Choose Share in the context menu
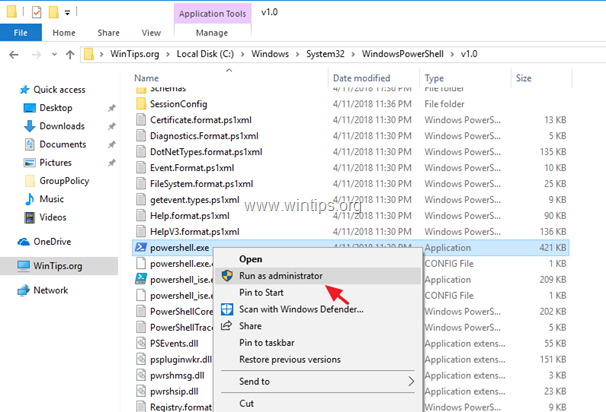Viewport: 606px width, 412px height. point(250,326)
